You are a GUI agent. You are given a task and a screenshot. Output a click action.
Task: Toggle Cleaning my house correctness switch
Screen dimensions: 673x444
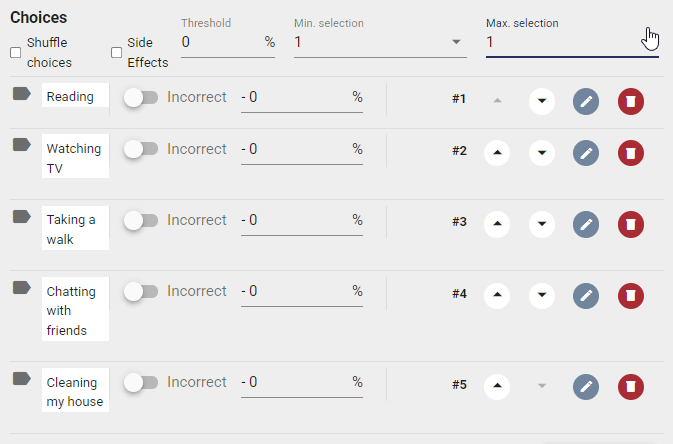point(141,382)
